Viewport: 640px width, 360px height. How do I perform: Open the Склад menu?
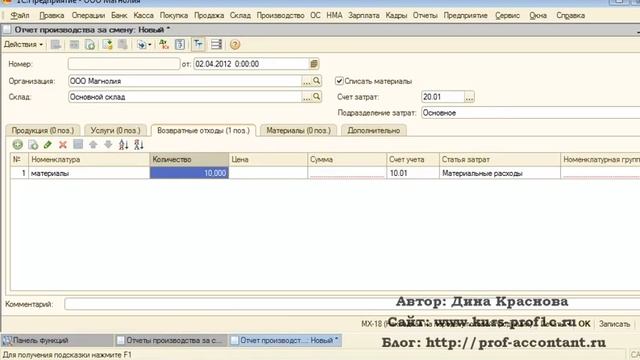tap(240, 16)
